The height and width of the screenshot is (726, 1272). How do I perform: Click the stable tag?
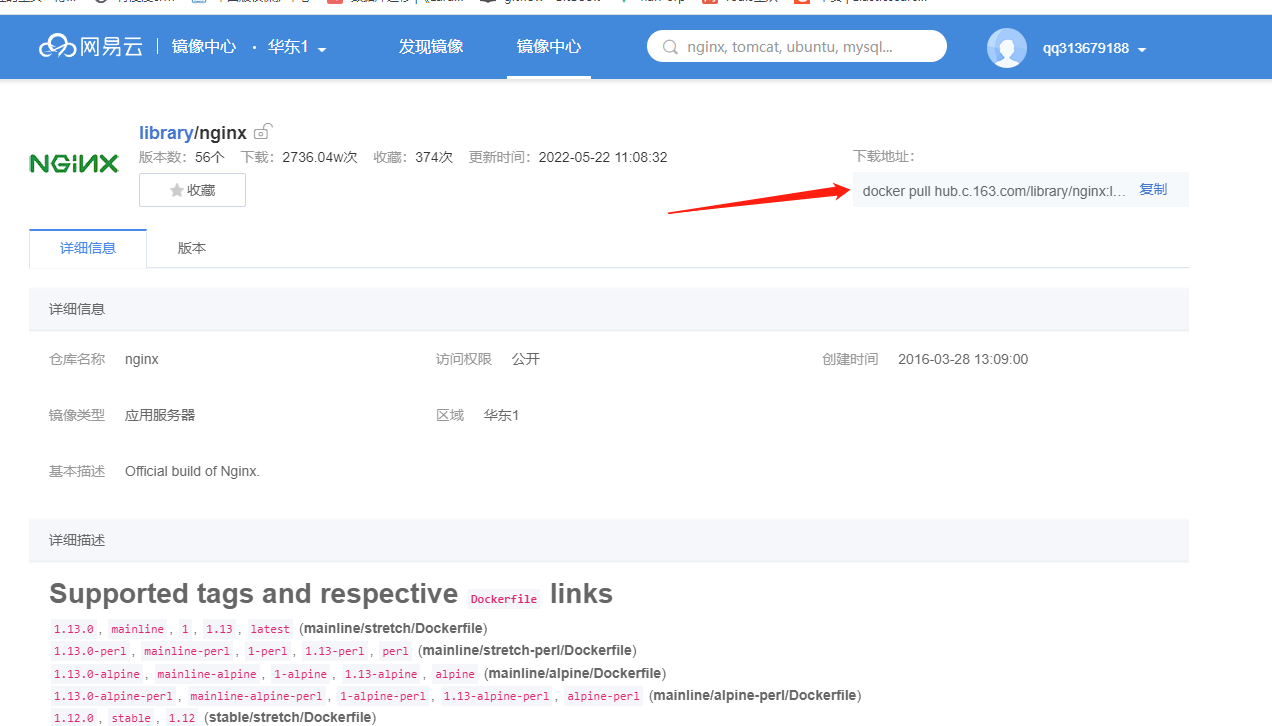(131, 717)
